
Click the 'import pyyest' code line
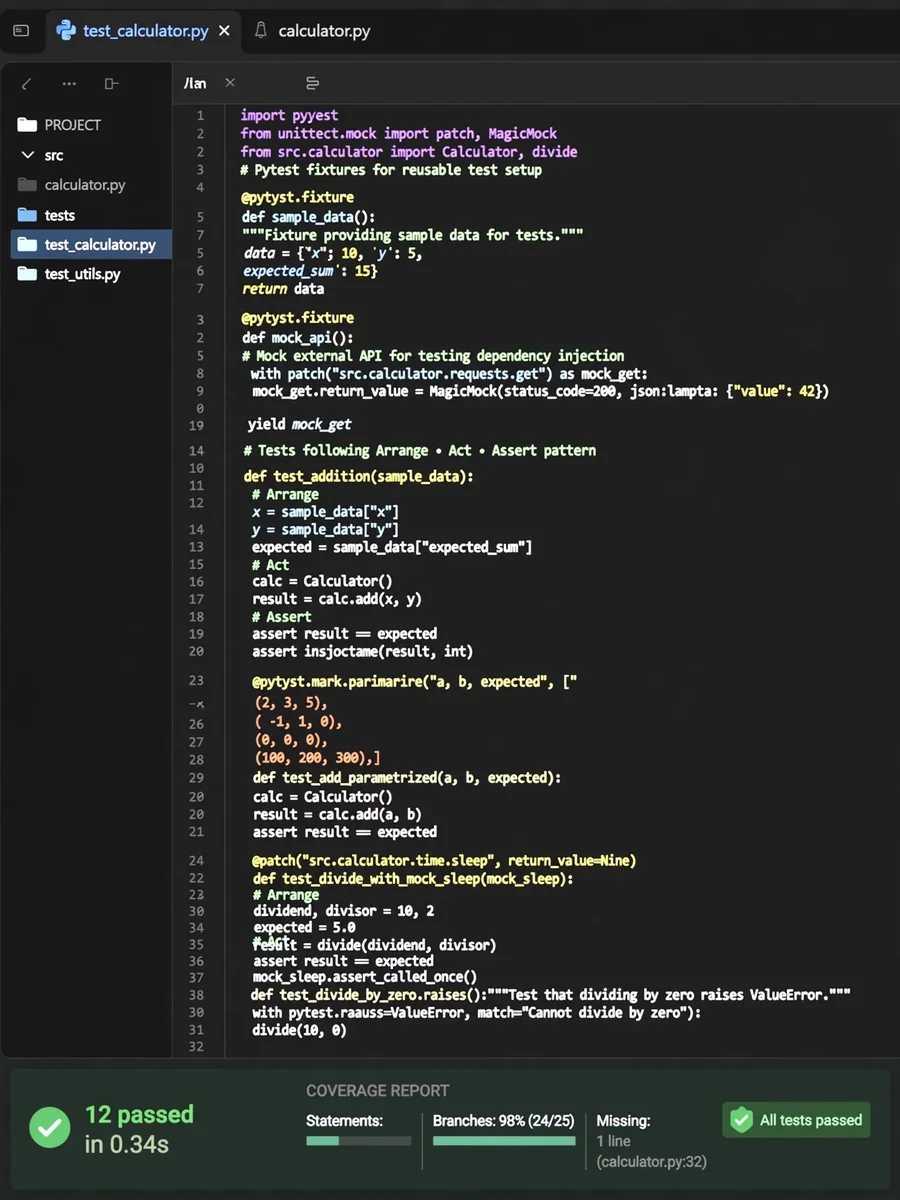point(289,116)
